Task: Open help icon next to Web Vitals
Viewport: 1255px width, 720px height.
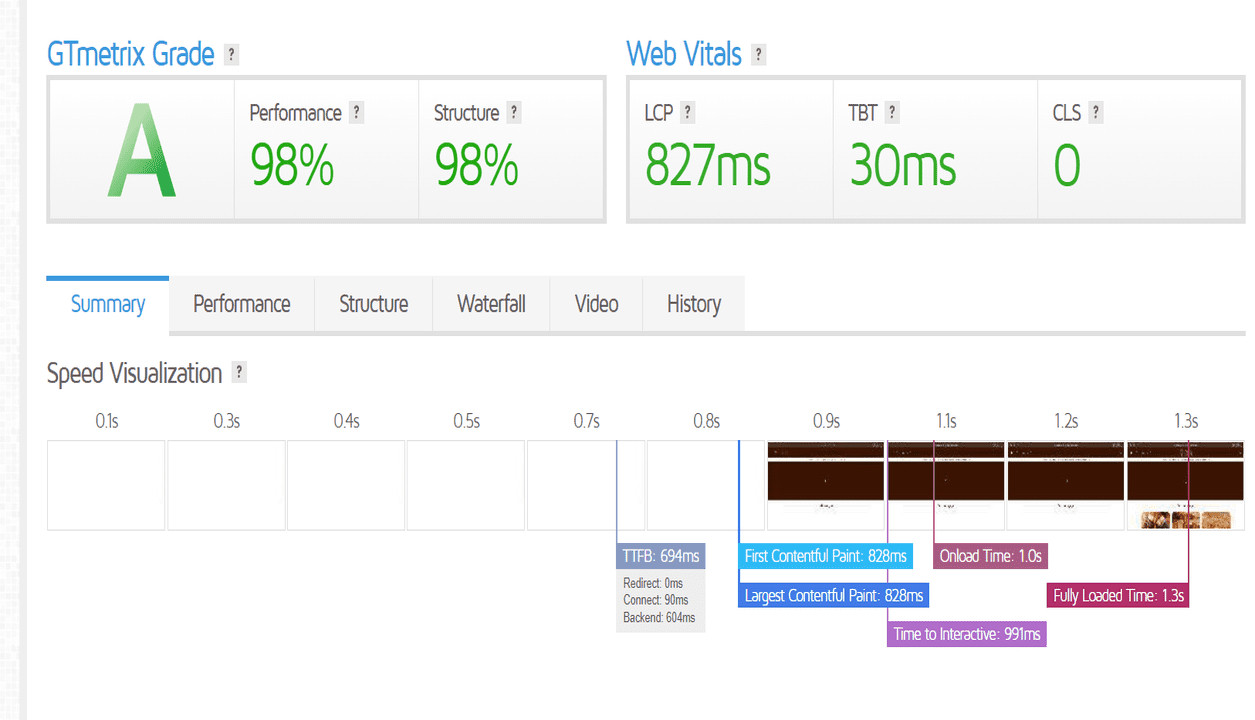Action: click(759, 54)
